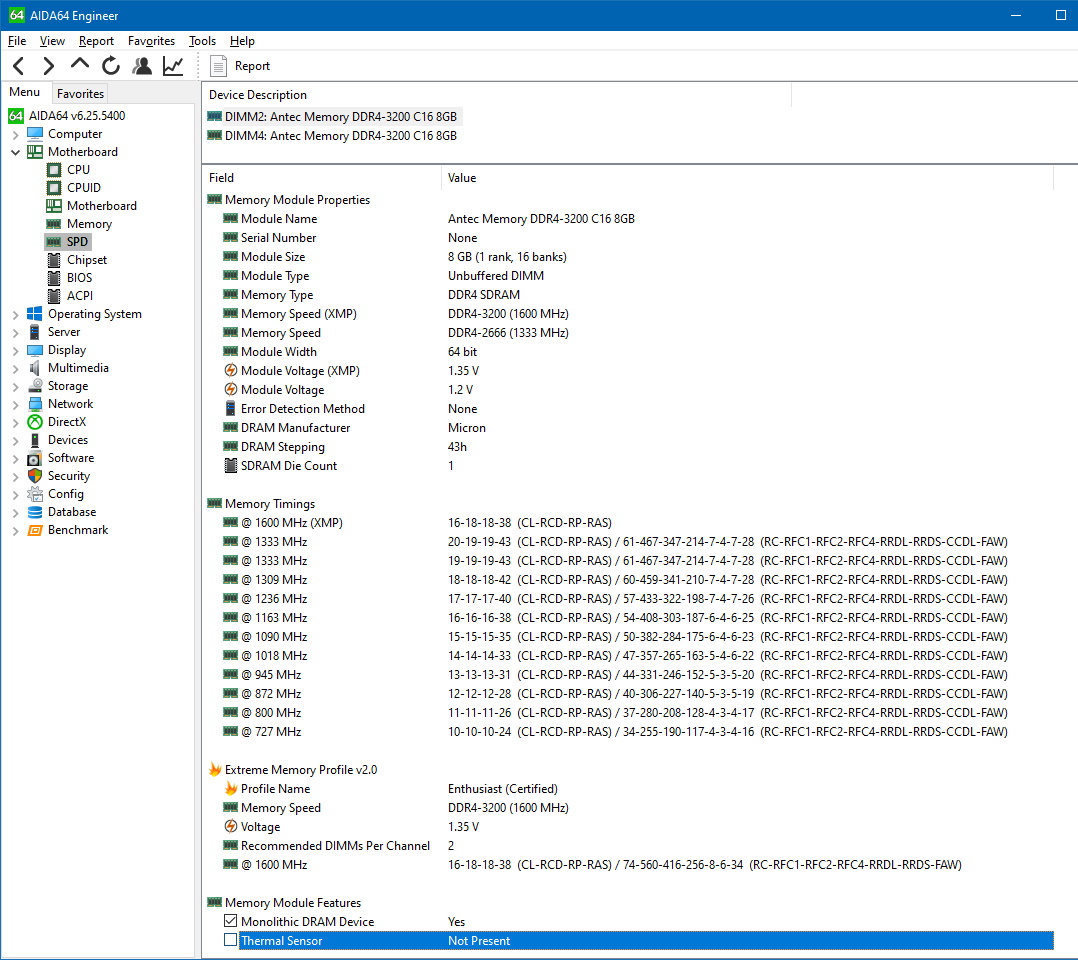The height and width of the screenshot is (960, 1078).
Task: Click the Report page icon in toolbar
Action: pos(218,66)
